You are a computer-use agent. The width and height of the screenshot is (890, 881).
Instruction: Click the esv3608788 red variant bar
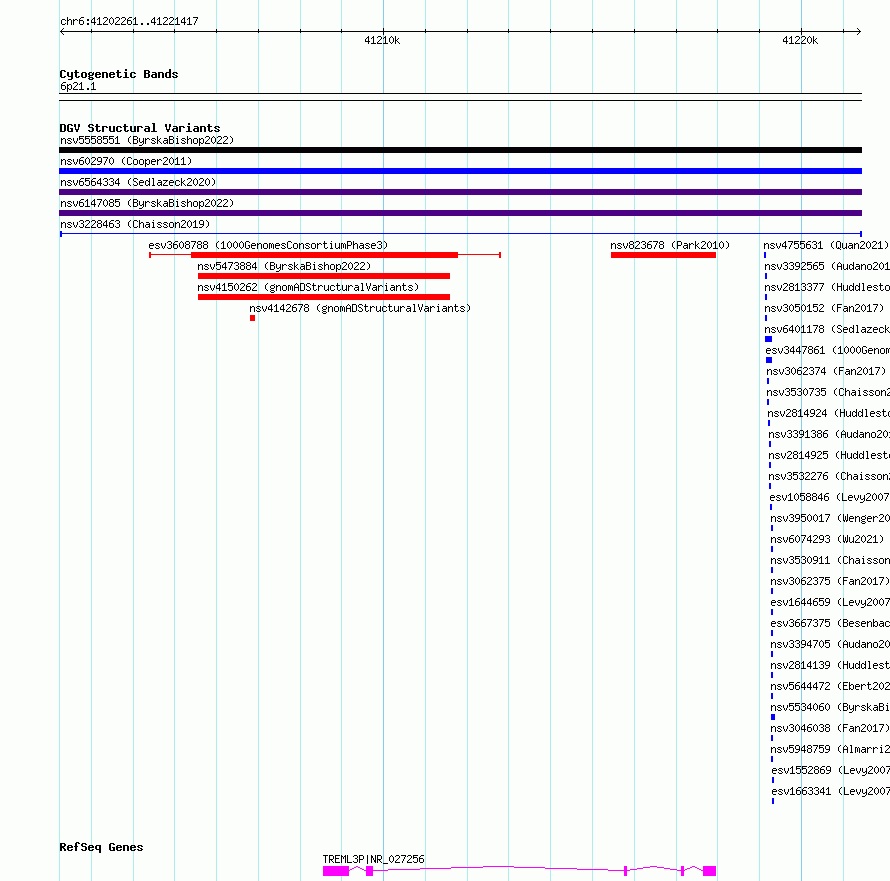(x=325, y=255)
